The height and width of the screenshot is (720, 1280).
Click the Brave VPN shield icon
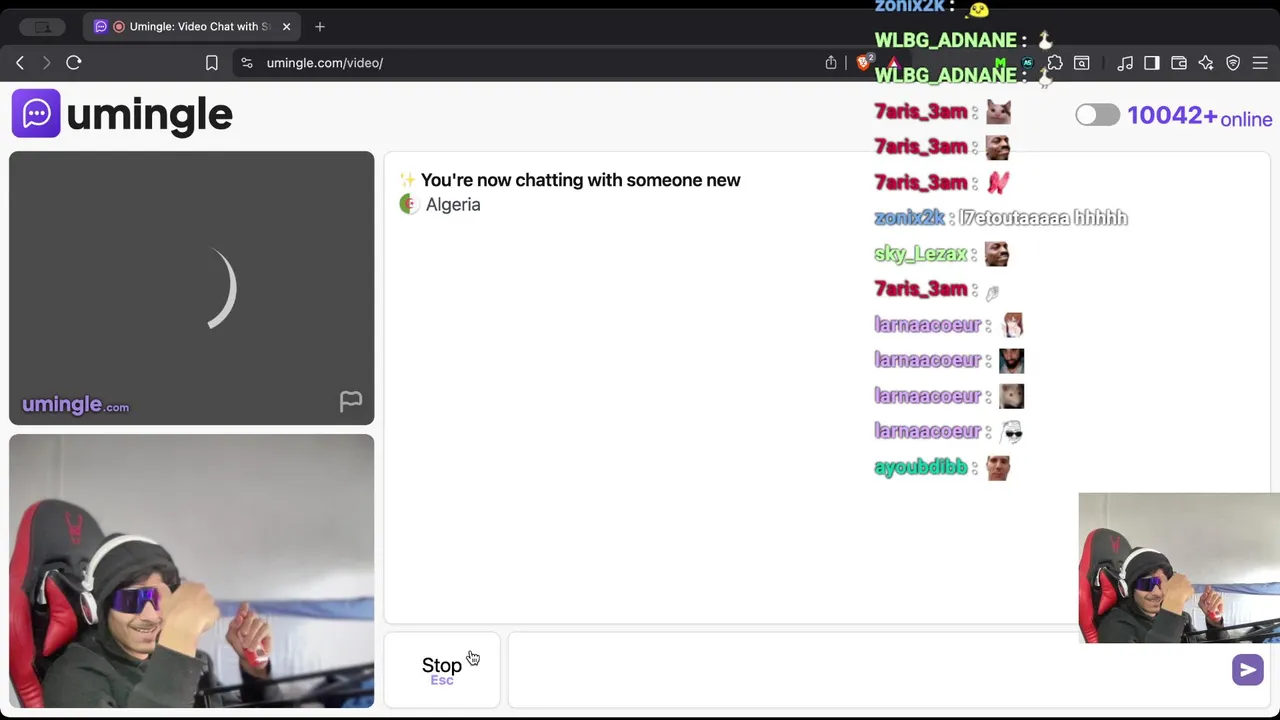pos(1233,63)
